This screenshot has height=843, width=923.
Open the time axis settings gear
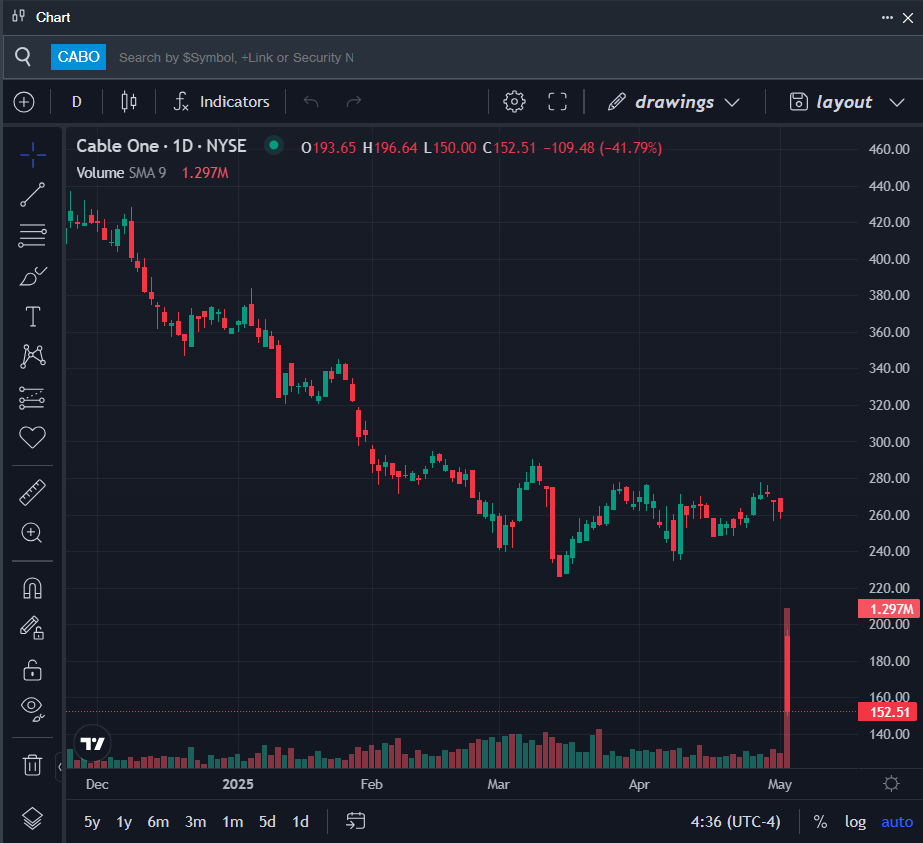pyautogui.click(x=892, y=784)
